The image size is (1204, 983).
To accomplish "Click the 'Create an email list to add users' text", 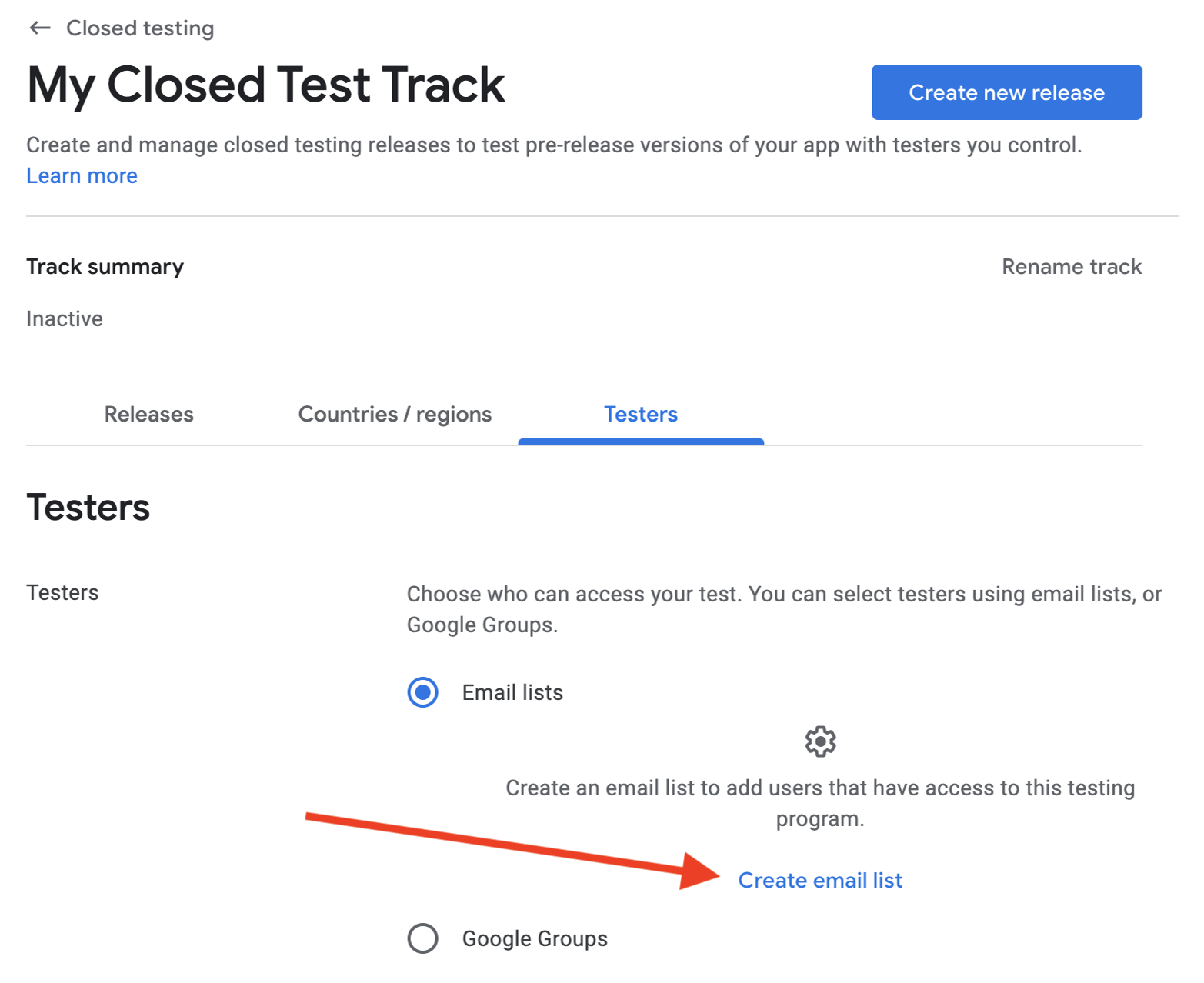I will (x=820, y=803).
